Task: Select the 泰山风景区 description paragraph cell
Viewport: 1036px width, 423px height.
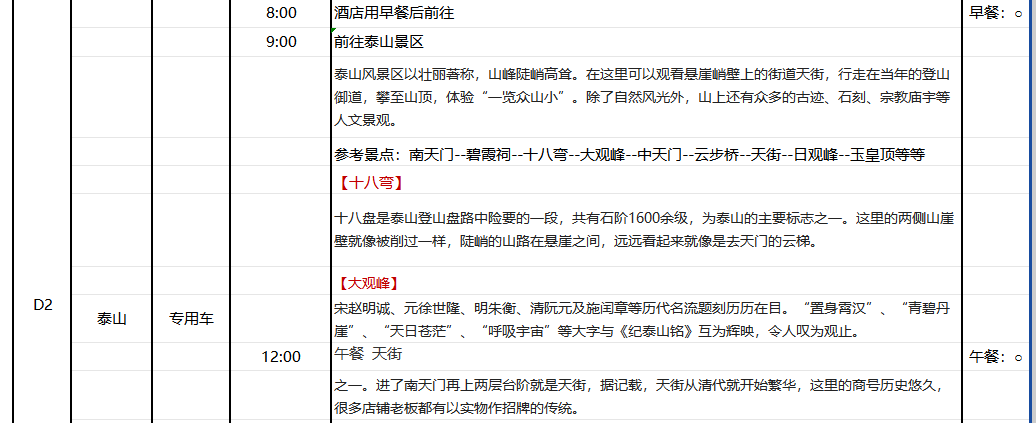Action: (x=640, y=97)
